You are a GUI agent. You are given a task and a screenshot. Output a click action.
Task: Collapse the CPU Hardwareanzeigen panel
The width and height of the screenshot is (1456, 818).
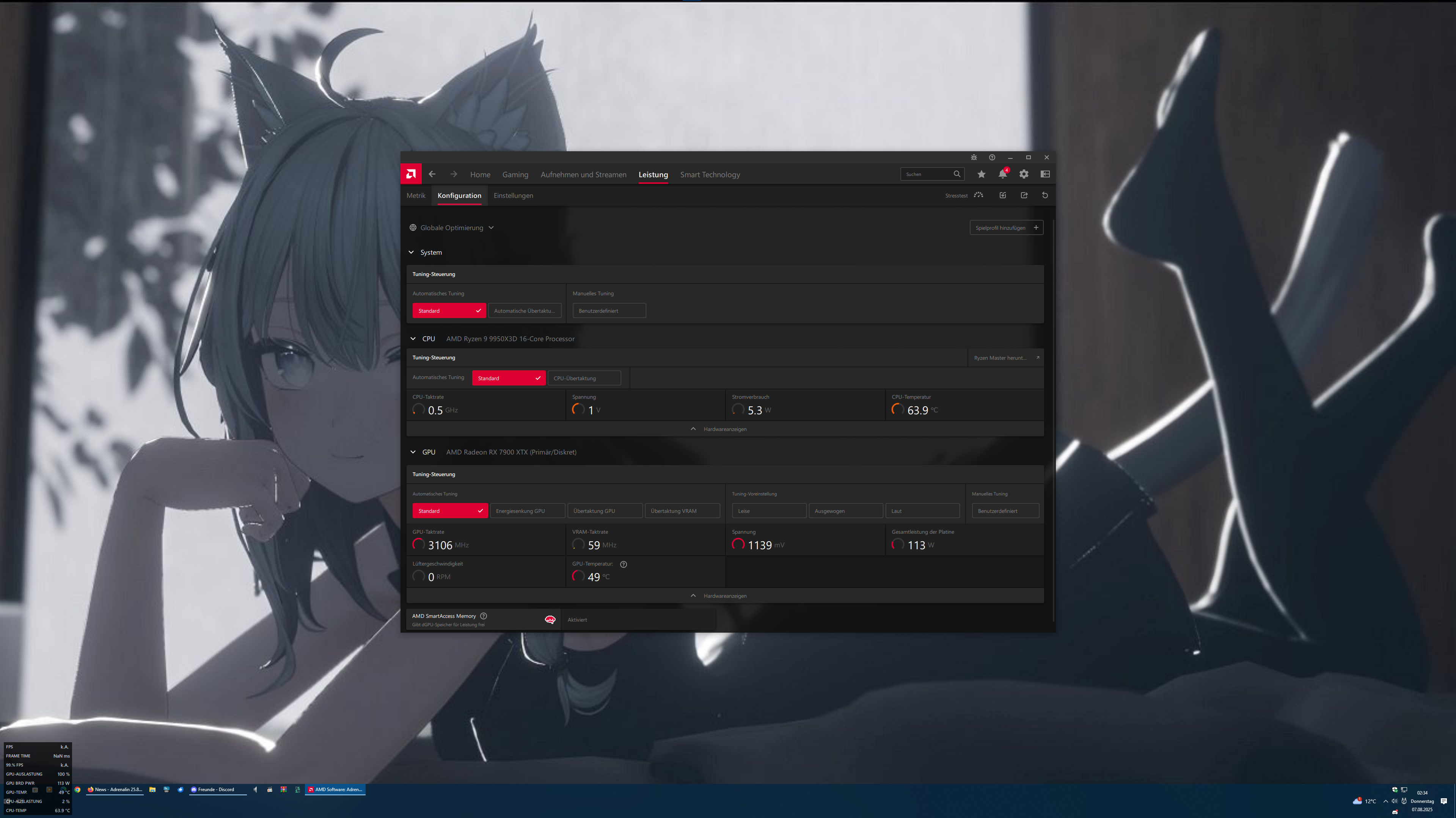click(719, 429)
